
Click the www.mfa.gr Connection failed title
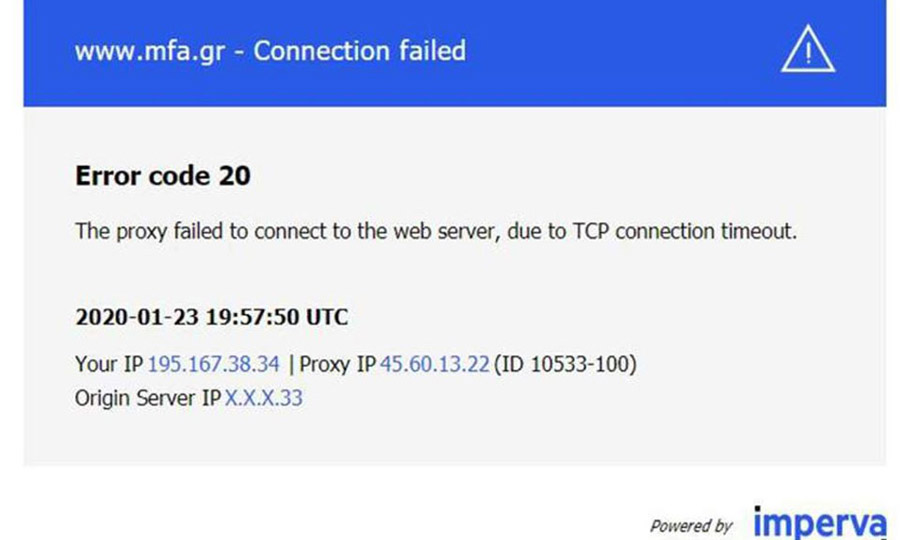270,51
